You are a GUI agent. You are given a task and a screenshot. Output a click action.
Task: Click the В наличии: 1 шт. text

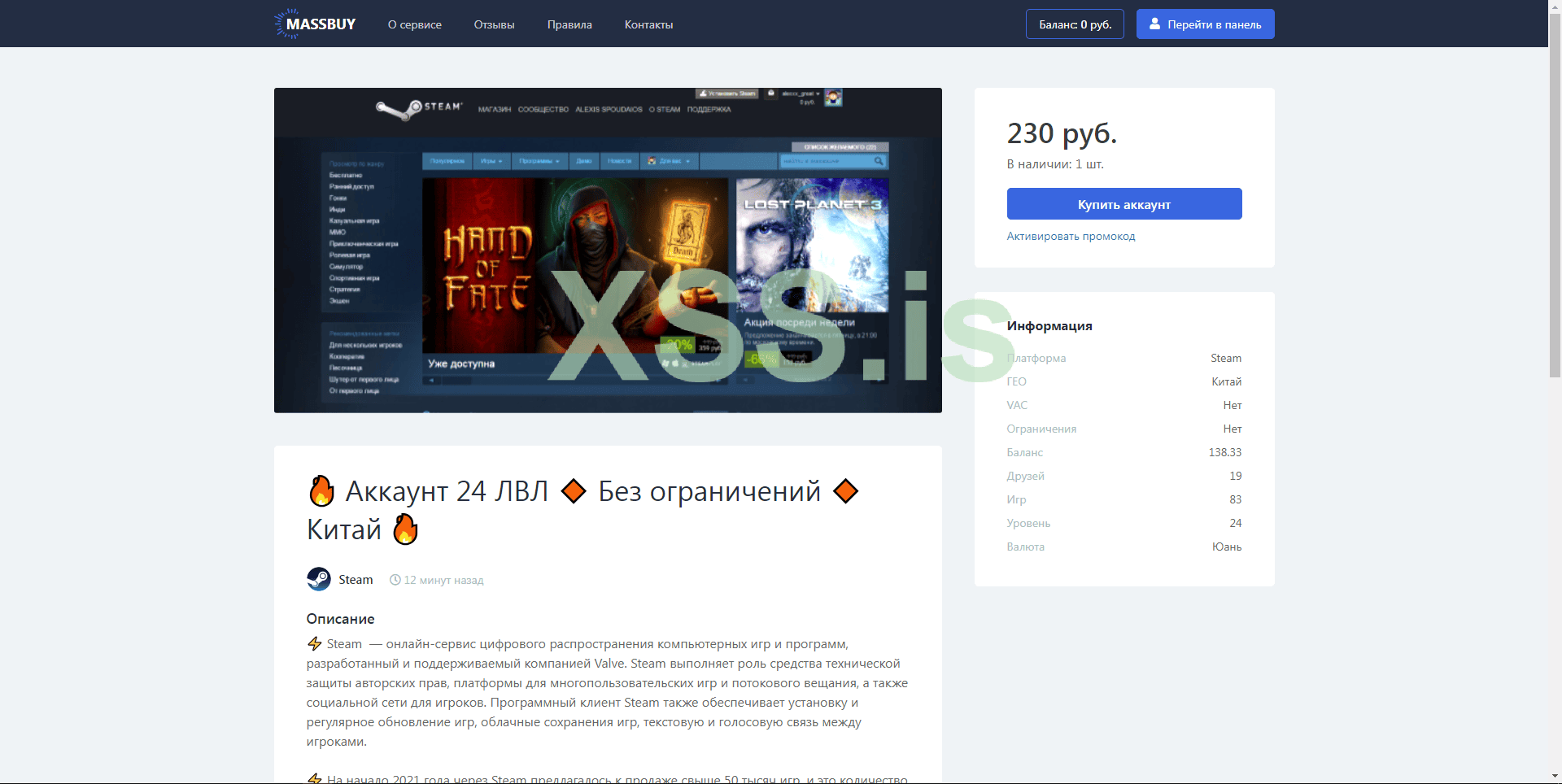(x=1055, y=164)
